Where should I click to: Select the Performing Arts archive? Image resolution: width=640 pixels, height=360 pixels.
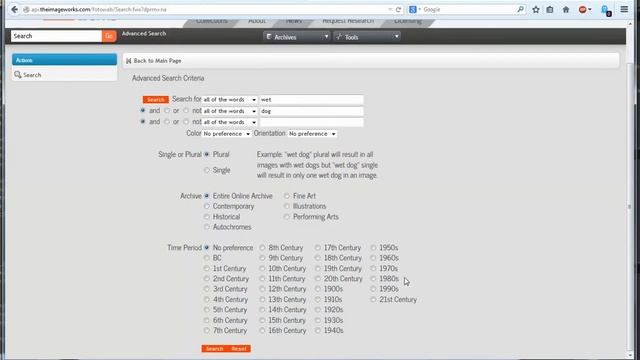pos(287,217)
